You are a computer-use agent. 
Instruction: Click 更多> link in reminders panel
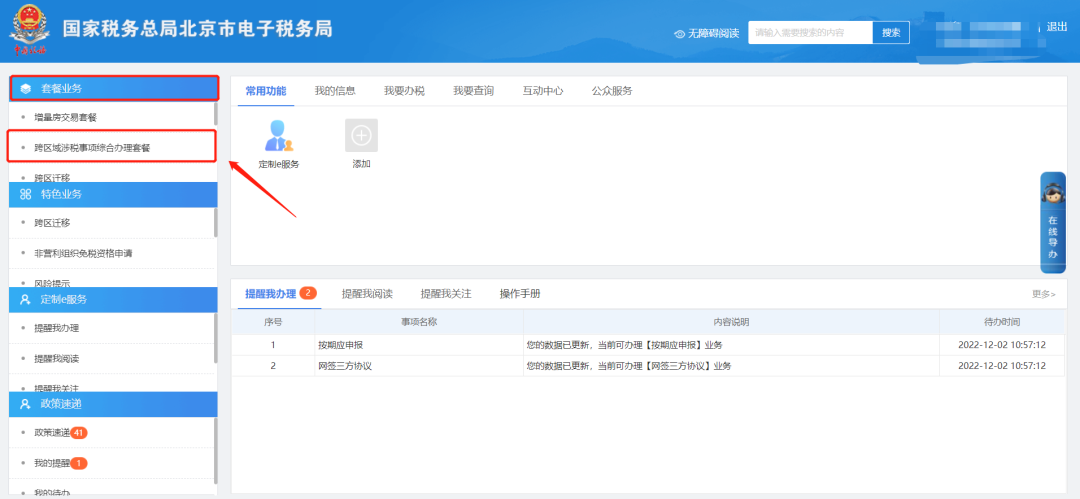pyautogui.click(x=1043, y=294)
